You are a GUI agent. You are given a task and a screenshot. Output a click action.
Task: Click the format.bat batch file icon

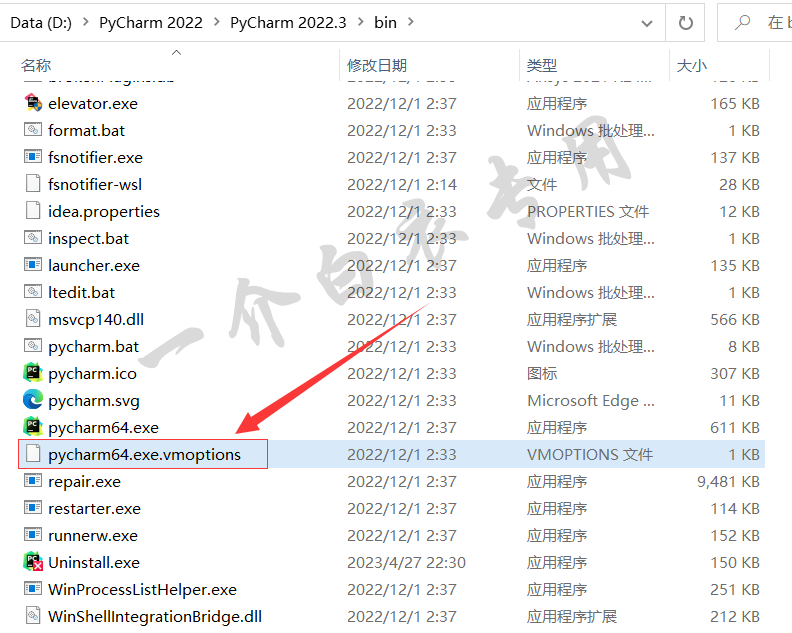(x=33, y=130)
